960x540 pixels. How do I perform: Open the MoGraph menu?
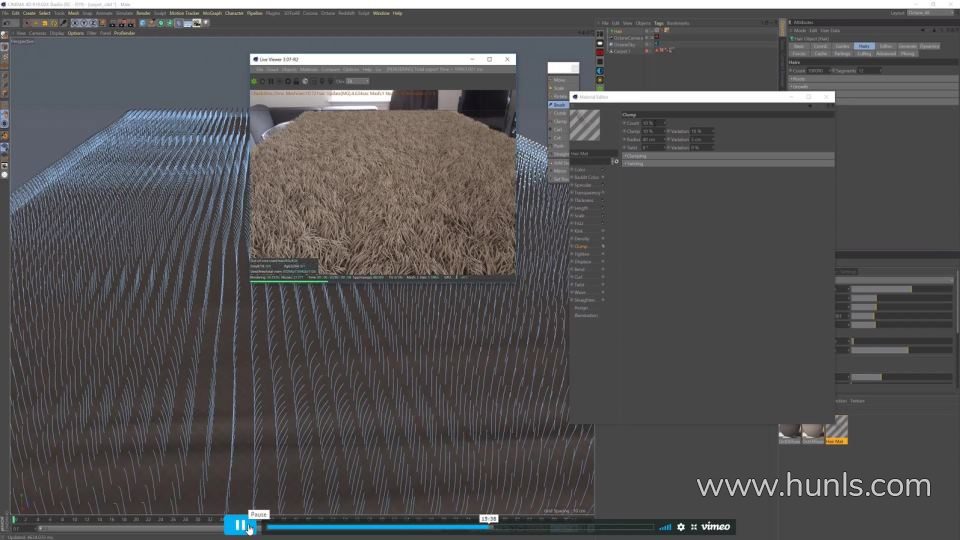point(212,13)
